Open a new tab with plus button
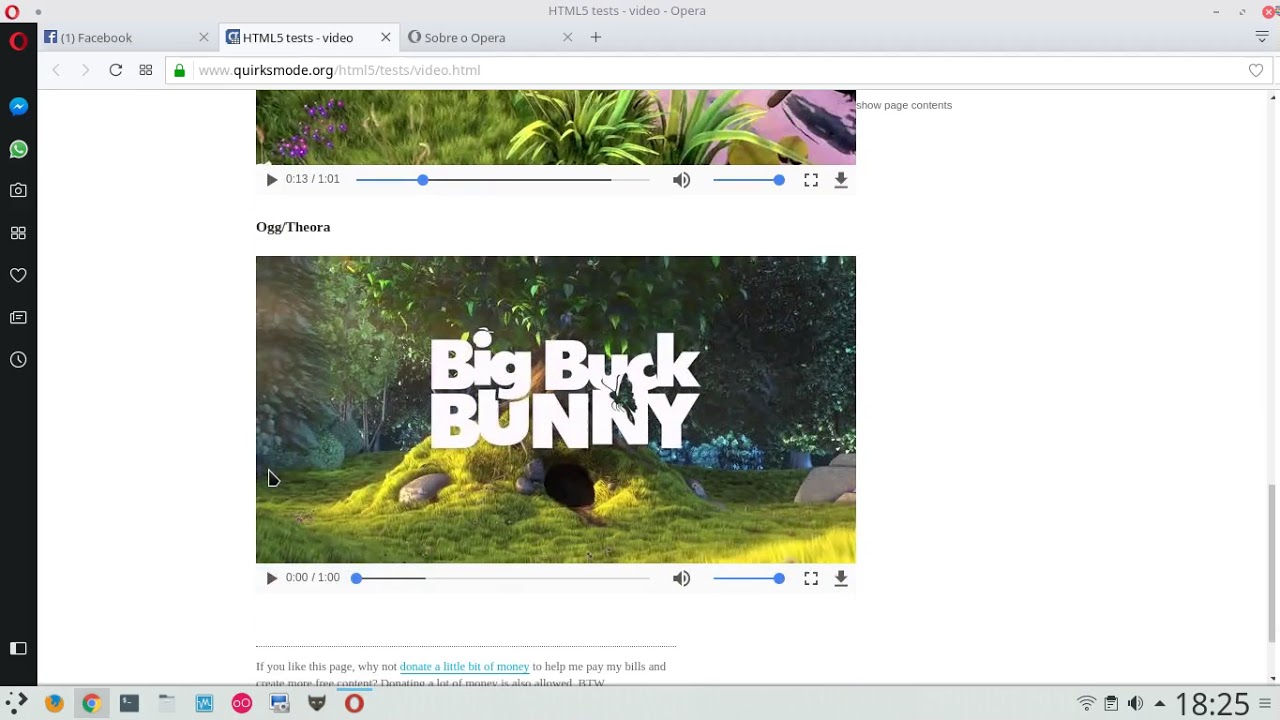 pyautogui.click(x=596, y=37)
